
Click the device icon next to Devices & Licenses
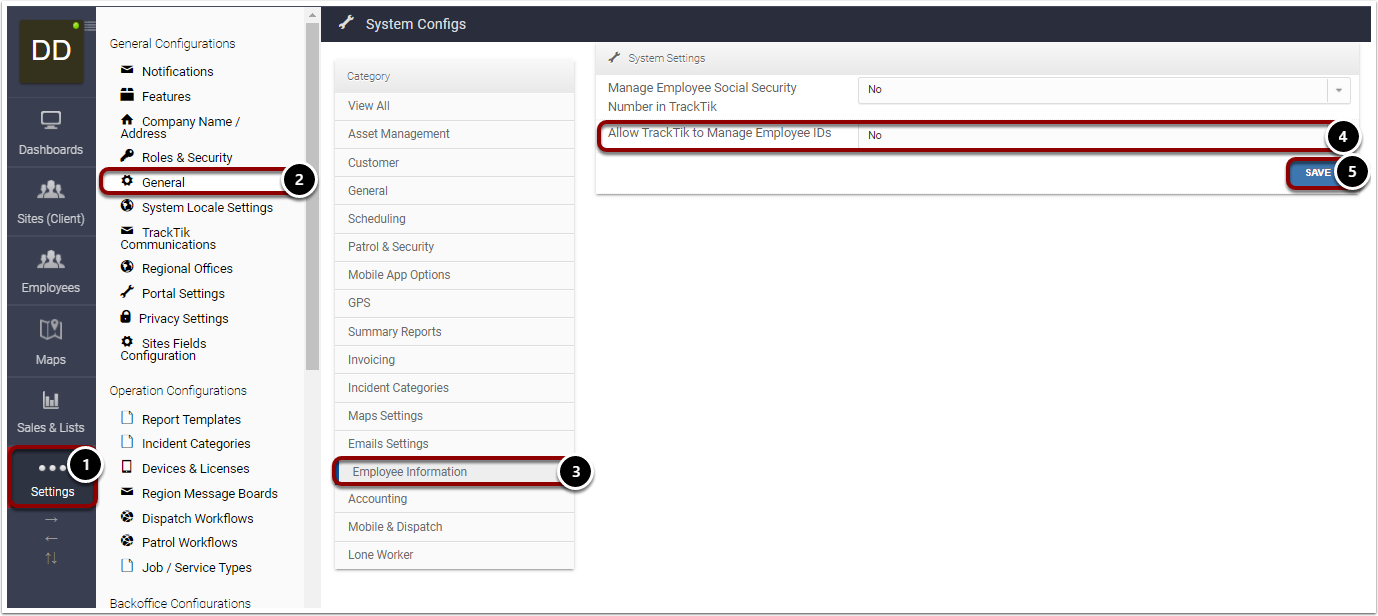[x=127, y=467]
